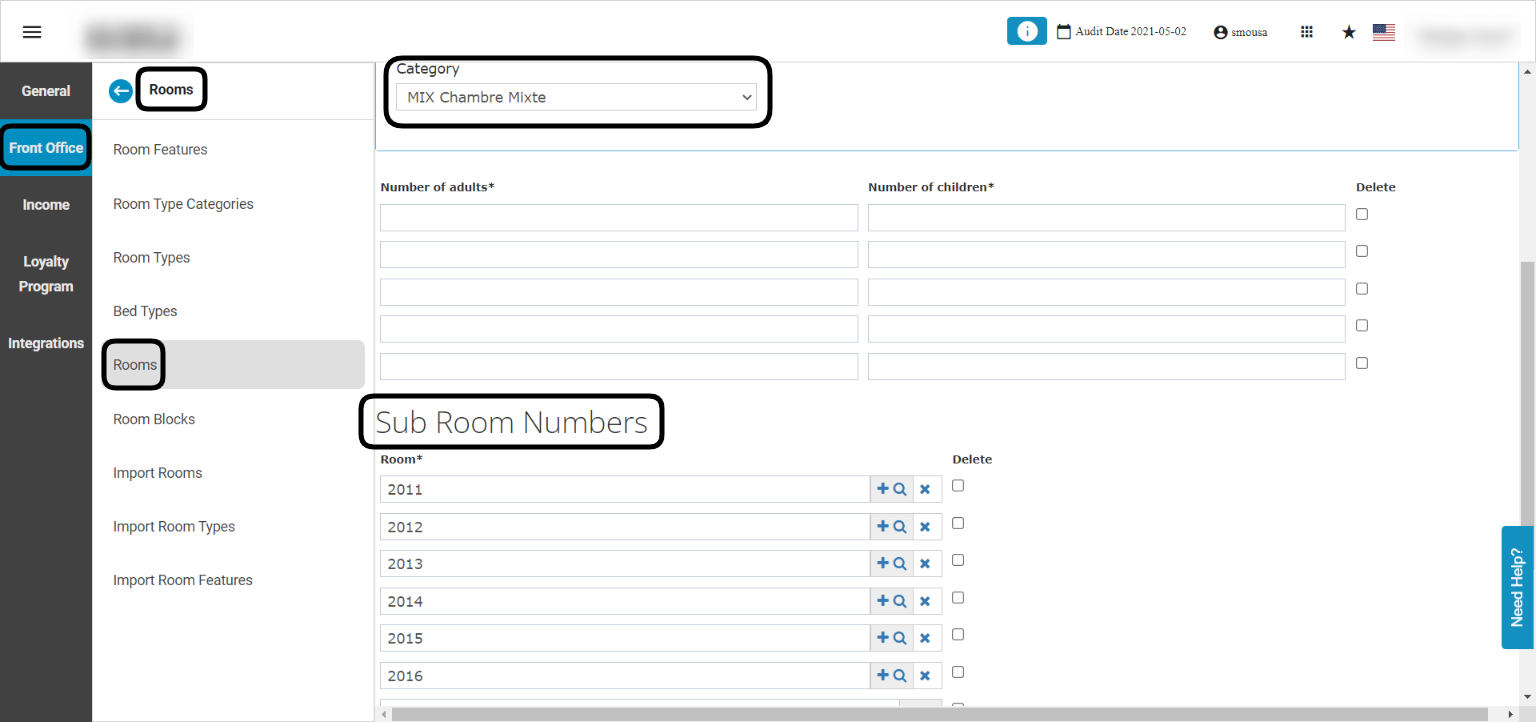Open the Category dropdown showing MIX Chambre Mixte
Image resolution: width=1536 pixels, height=722 pixels.
tap(576, 97)
